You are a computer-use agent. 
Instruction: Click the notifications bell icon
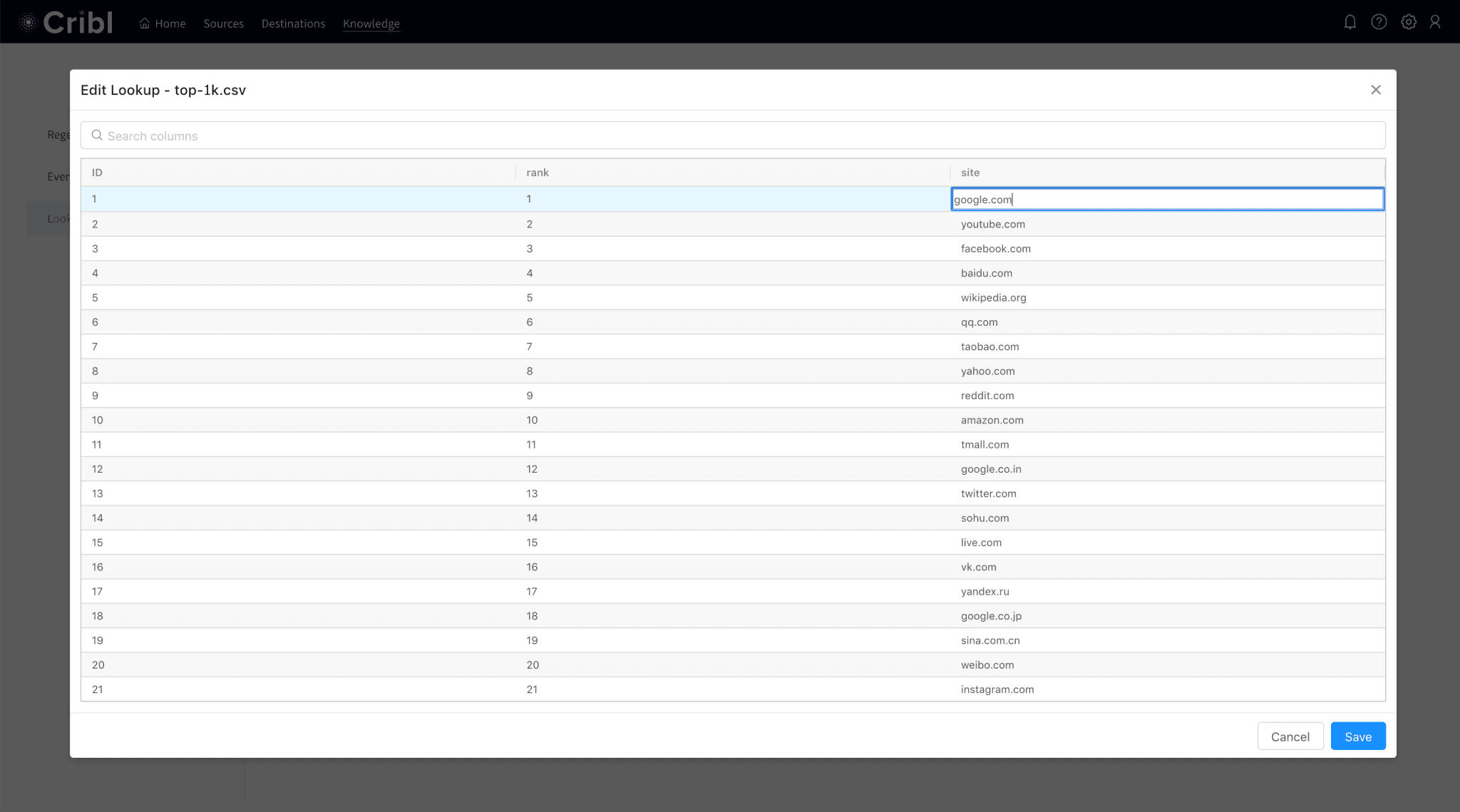coord(1350,22)
